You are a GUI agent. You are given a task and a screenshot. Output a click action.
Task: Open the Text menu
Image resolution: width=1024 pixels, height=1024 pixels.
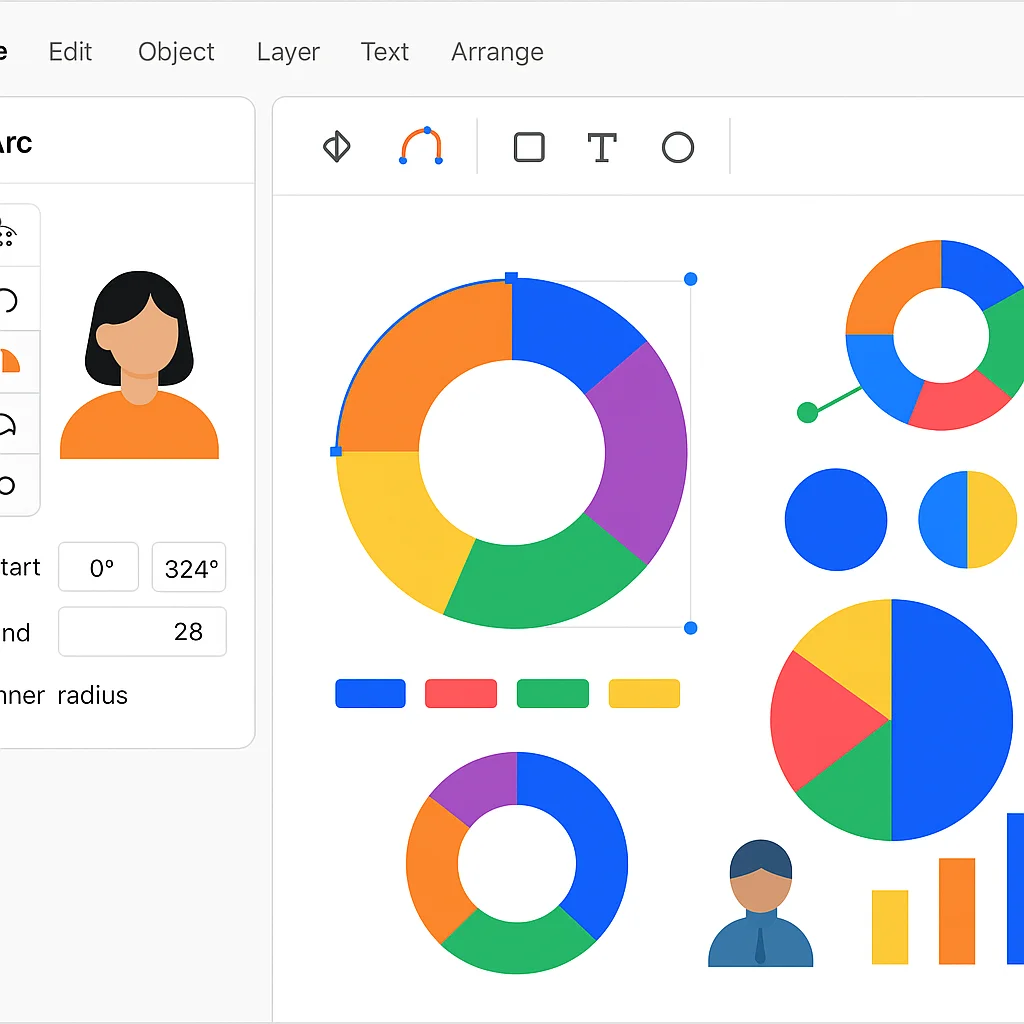pos(385,52)
